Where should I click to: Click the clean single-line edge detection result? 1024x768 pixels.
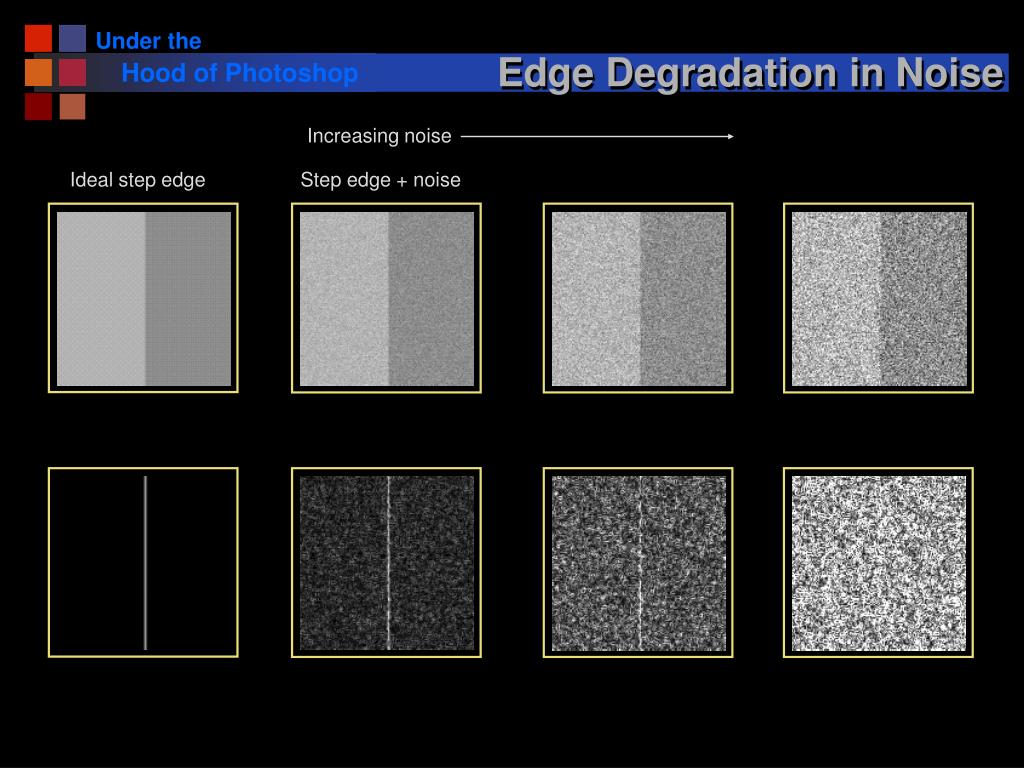click(143, 562)
